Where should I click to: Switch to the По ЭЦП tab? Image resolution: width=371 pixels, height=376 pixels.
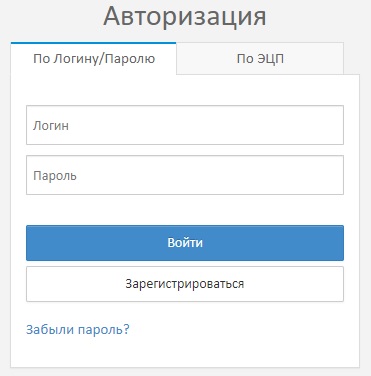[260, 59]
